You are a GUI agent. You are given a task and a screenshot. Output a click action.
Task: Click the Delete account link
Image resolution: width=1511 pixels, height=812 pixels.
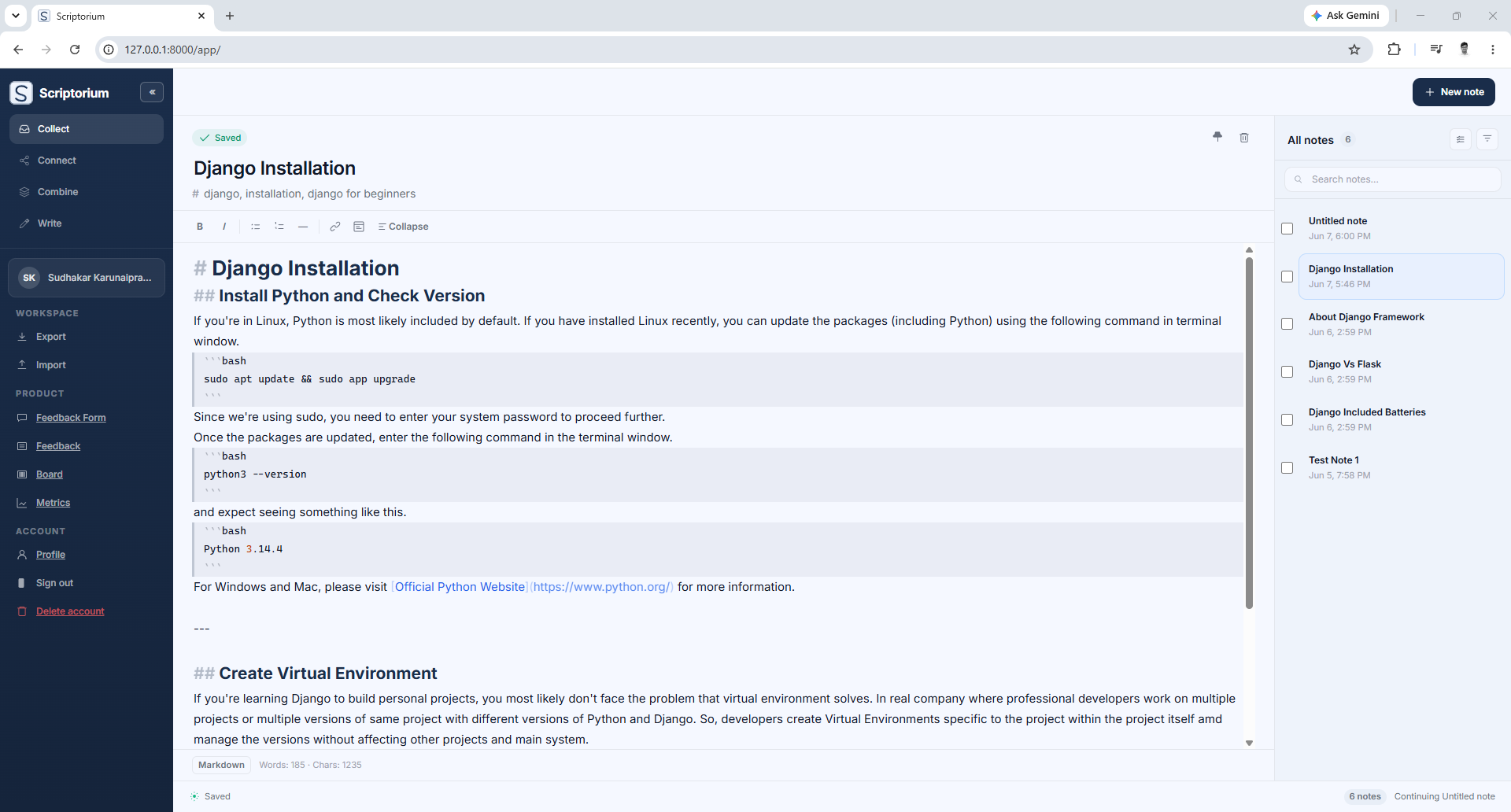pyautogui.click(x=70, y=611)
